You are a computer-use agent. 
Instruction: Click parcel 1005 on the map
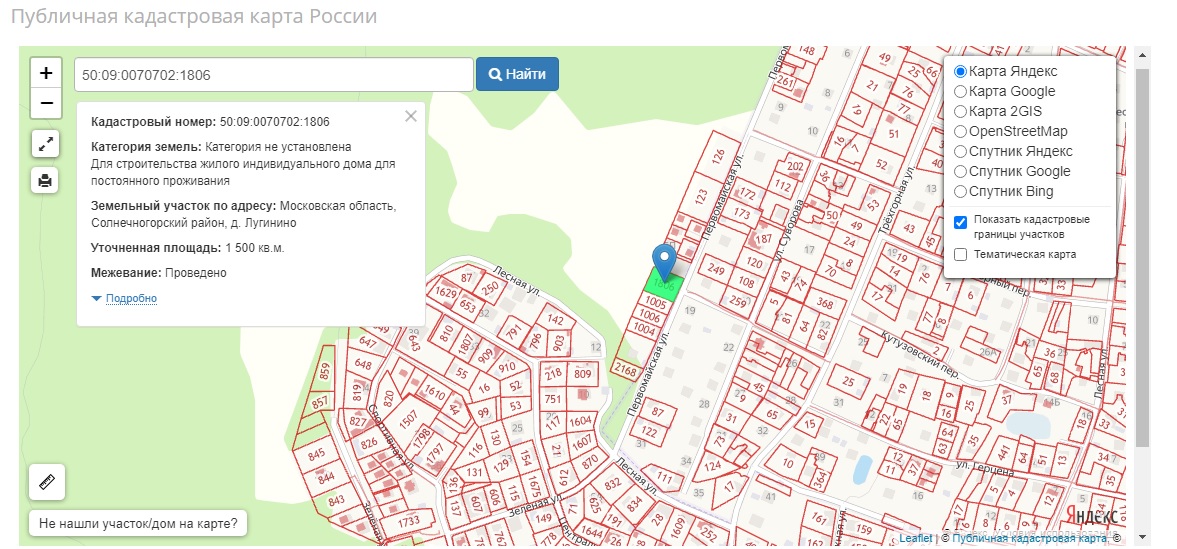point(656,303)
